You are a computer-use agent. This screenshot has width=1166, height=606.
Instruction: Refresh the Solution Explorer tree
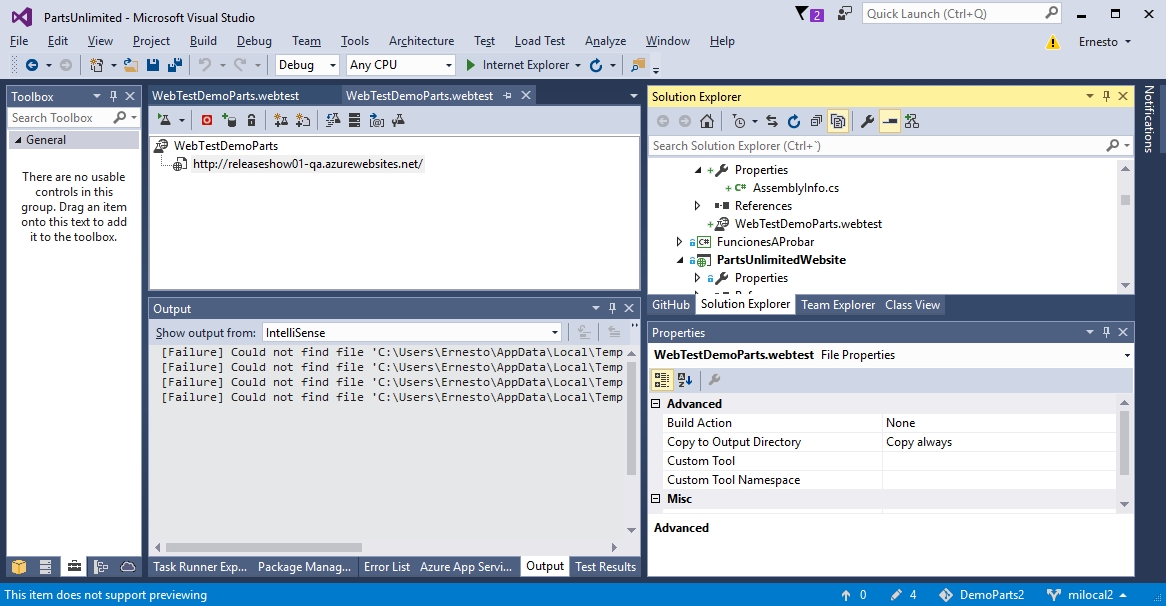[794, 121]
